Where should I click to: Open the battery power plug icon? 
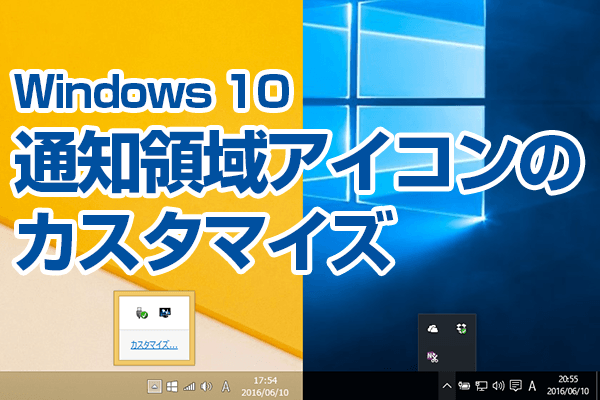[x=464, y=386]
